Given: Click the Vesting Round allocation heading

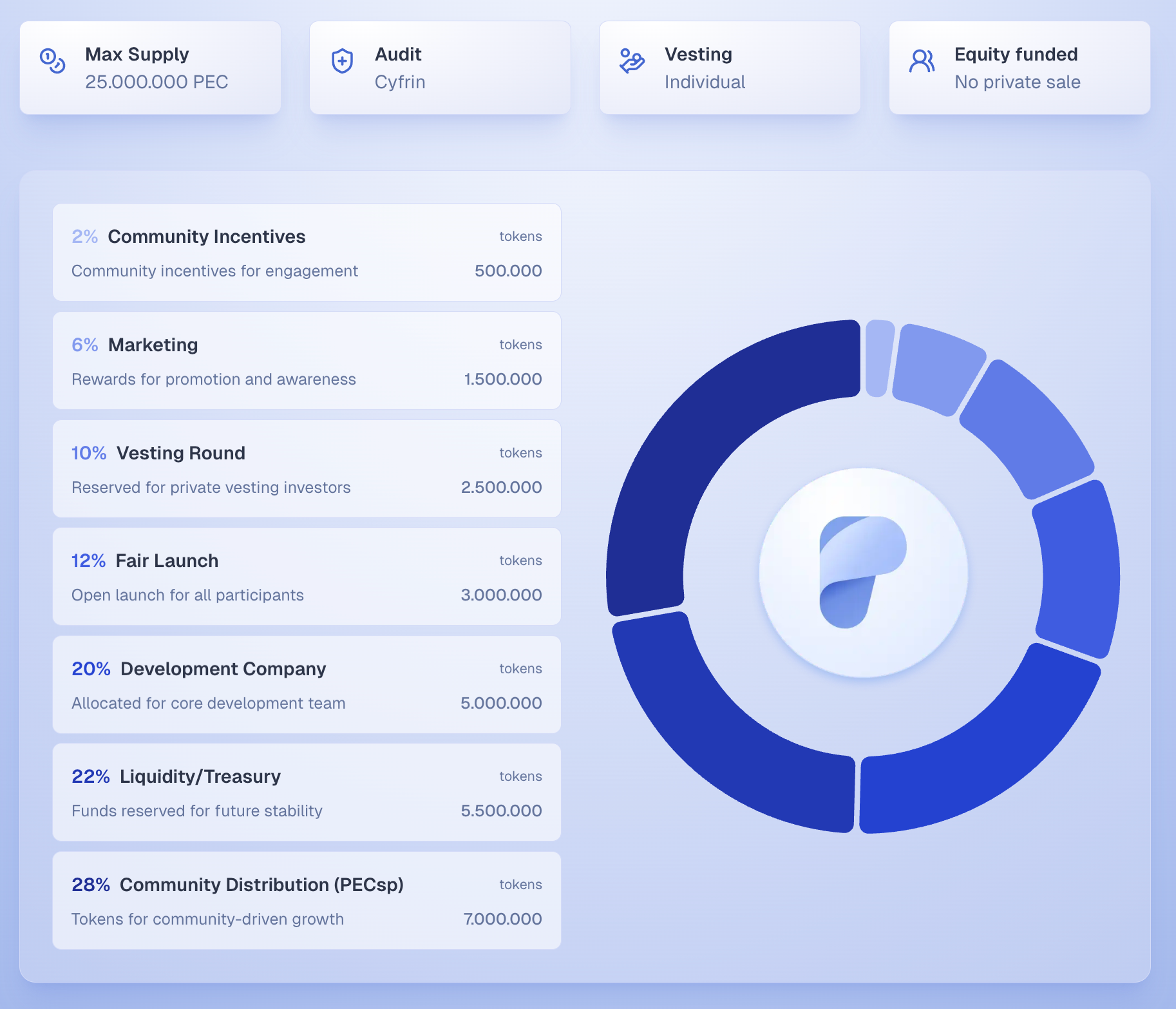Looking at the screenshot, I should (180, 453).
